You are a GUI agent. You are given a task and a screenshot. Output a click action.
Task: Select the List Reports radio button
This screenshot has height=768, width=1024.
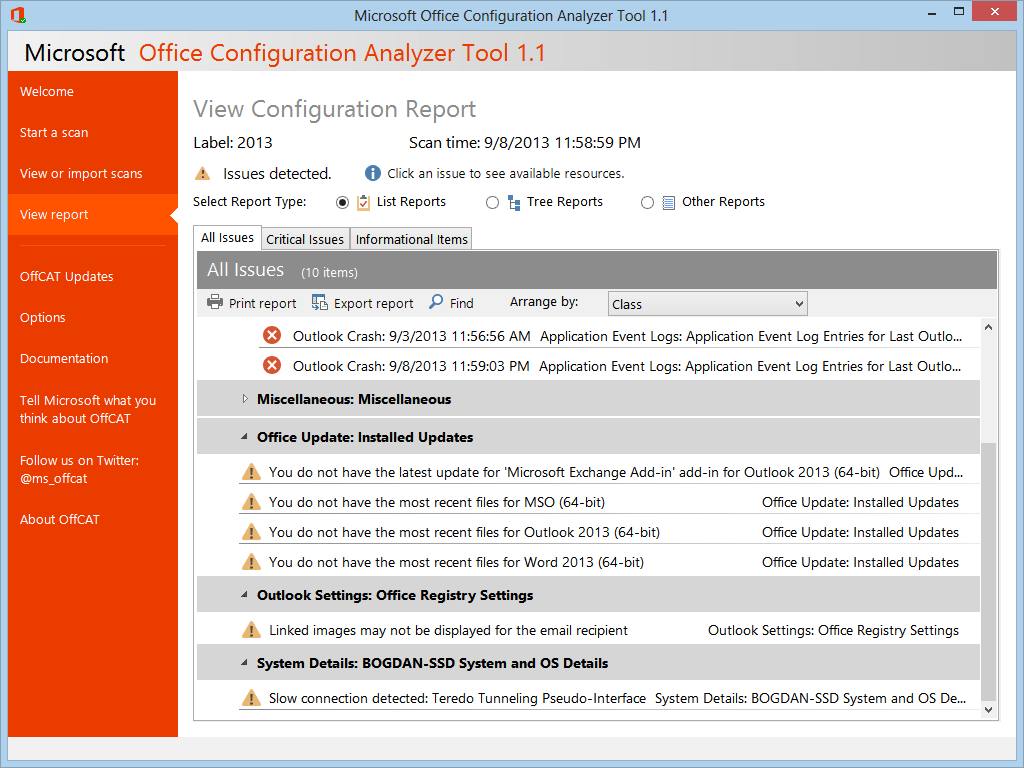342,202
